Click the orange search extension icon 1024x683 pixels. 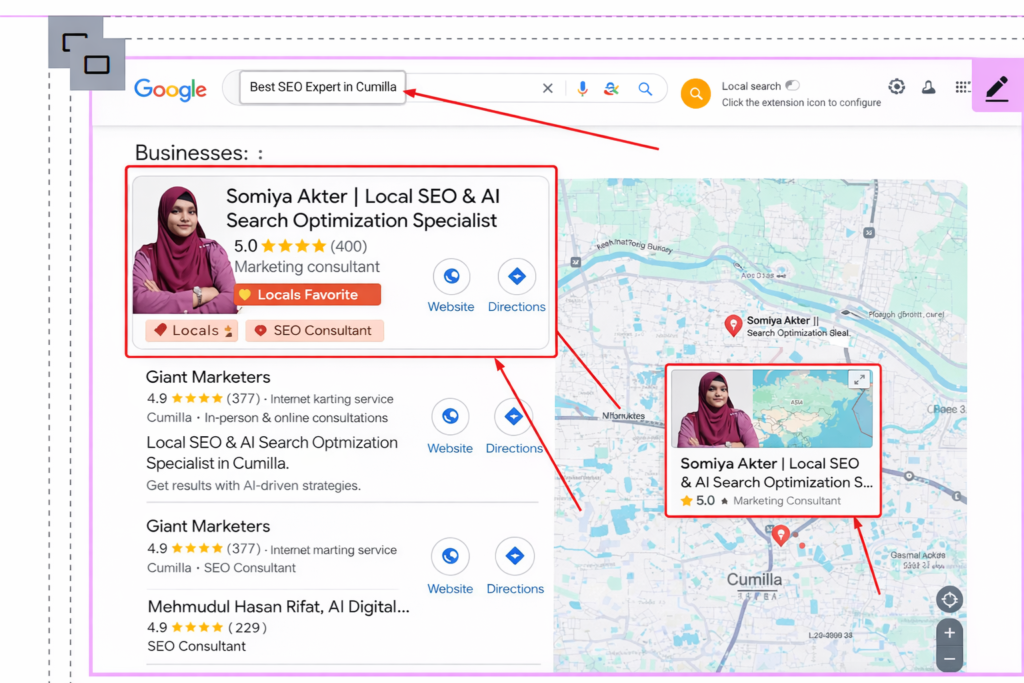click(695, 94)
